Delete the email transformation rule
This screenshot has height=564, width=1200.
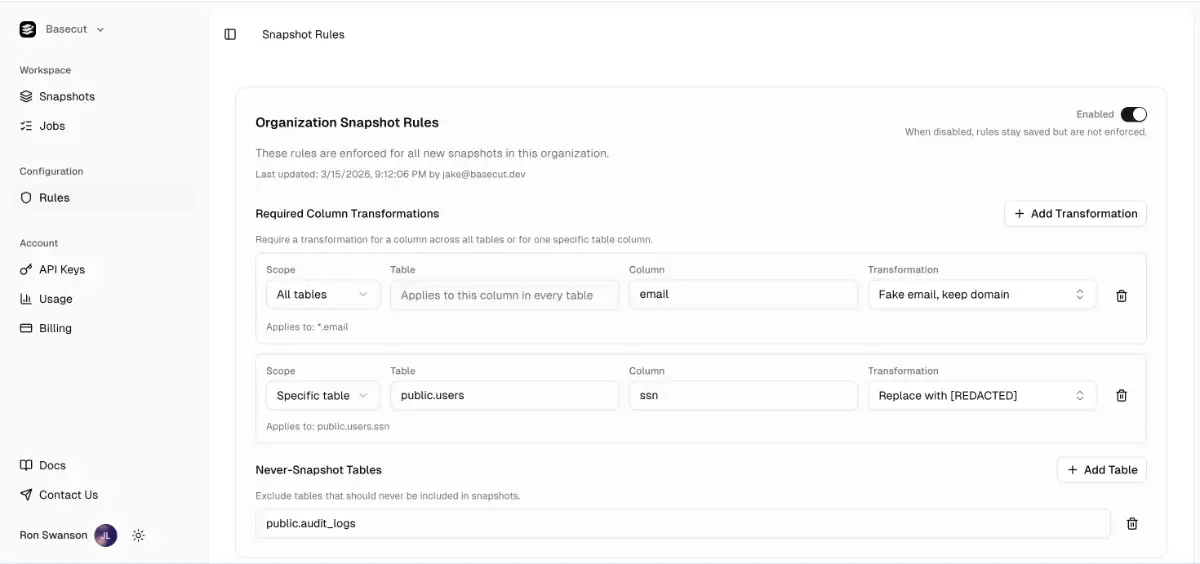1121,295
